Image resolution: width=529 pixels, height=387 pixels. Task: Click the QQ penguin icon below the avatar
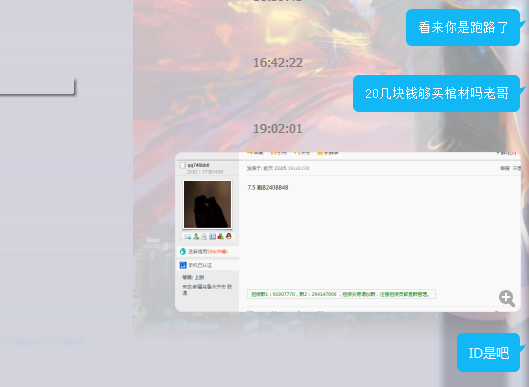(x=229, y=236)
